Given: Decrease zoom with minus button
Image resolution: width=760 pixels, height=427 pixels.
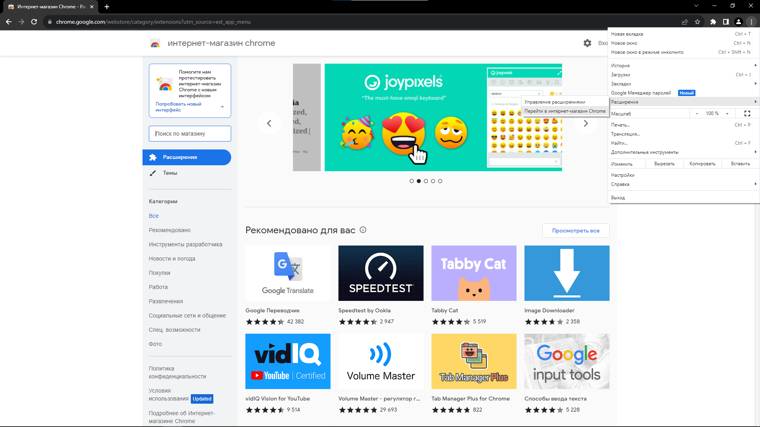Looking at the screenshot, I should point(697,113).
